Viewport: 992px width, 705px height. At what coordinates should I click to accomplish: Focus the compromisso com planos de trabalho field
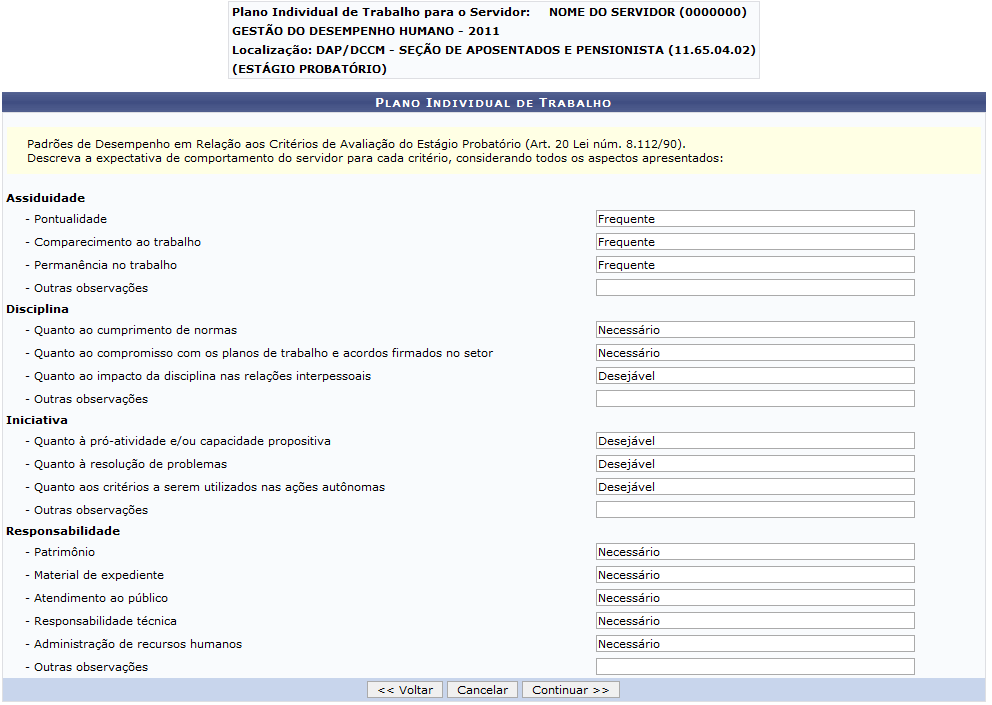click(x=755, y=352)
